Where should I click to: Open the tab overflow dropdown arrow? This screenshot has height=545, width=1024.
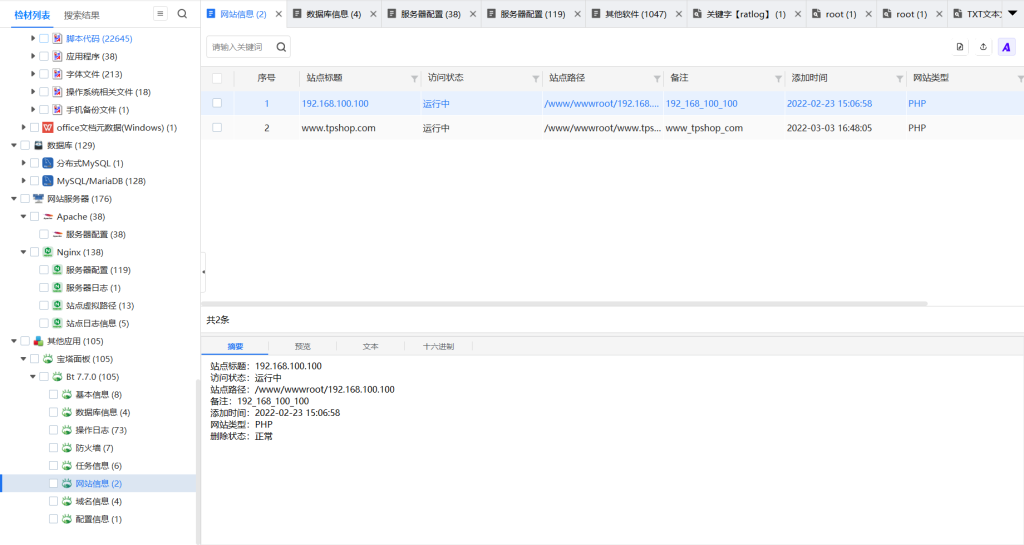click(x=1015, y=14)
